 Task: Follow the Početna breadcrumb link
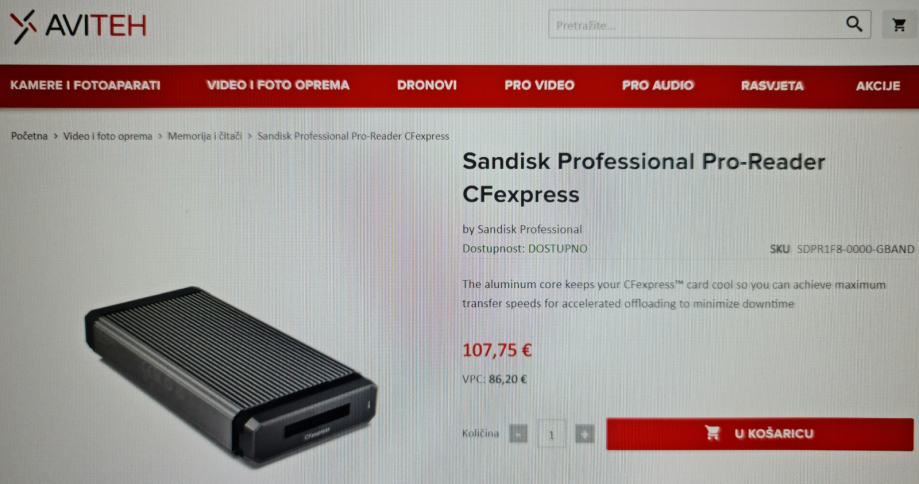tap(29, 136)
